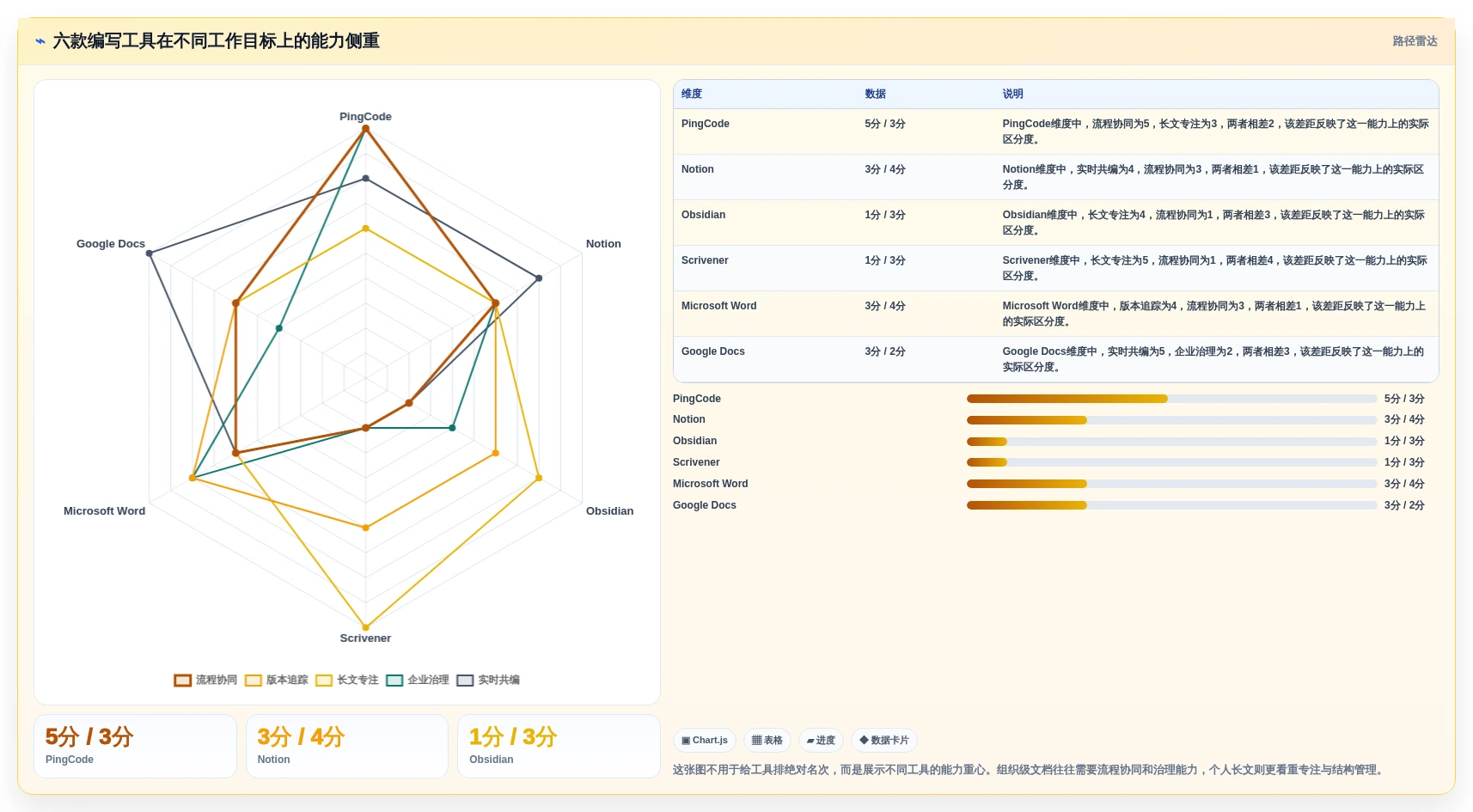Click the 进度 tag chip

(821, 740)
